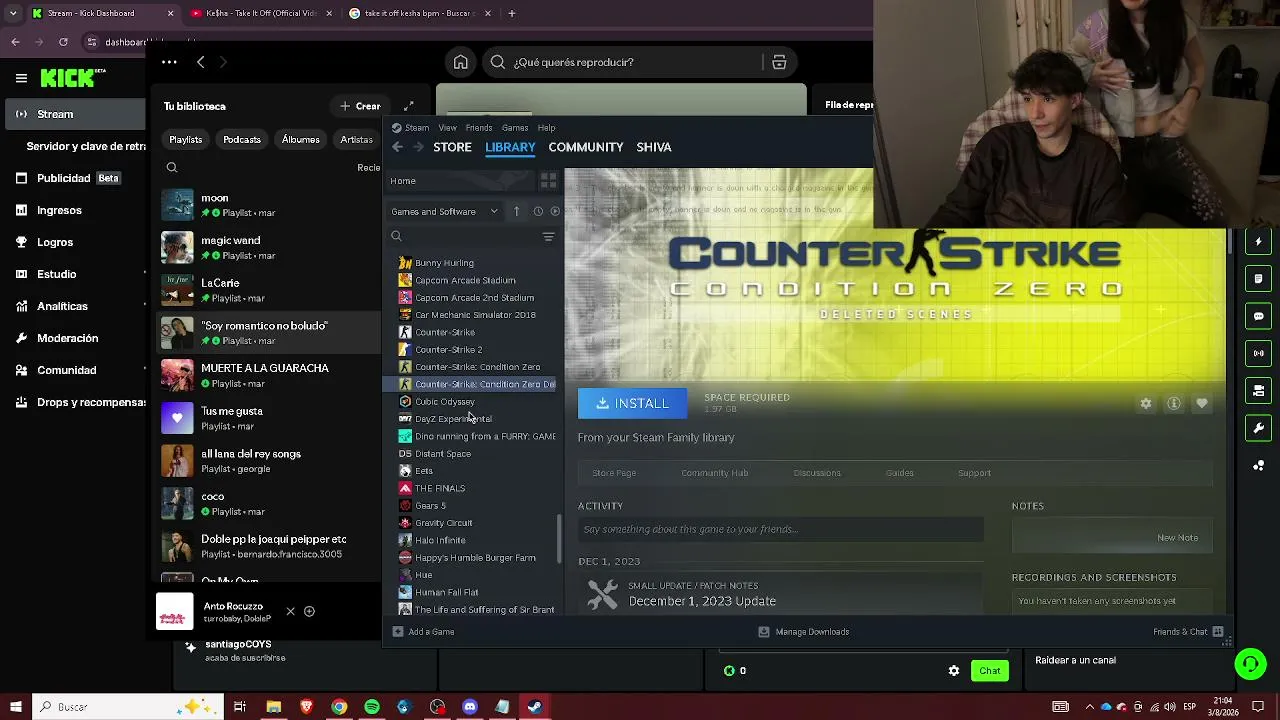Add Counter-Strike Condition Zero to favorites heart

point(1202,404)
